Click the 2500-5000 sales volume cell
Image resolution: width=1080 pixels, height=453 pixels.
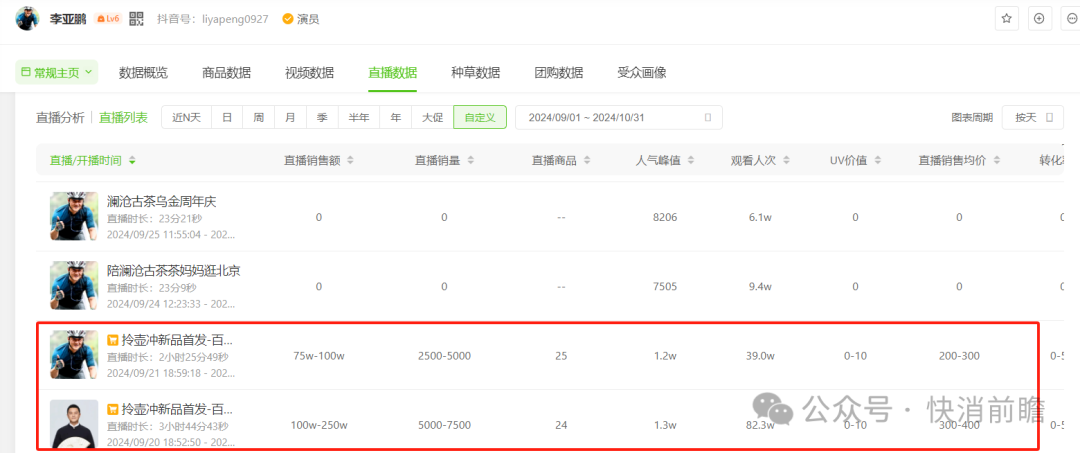[x=444, y=356]
